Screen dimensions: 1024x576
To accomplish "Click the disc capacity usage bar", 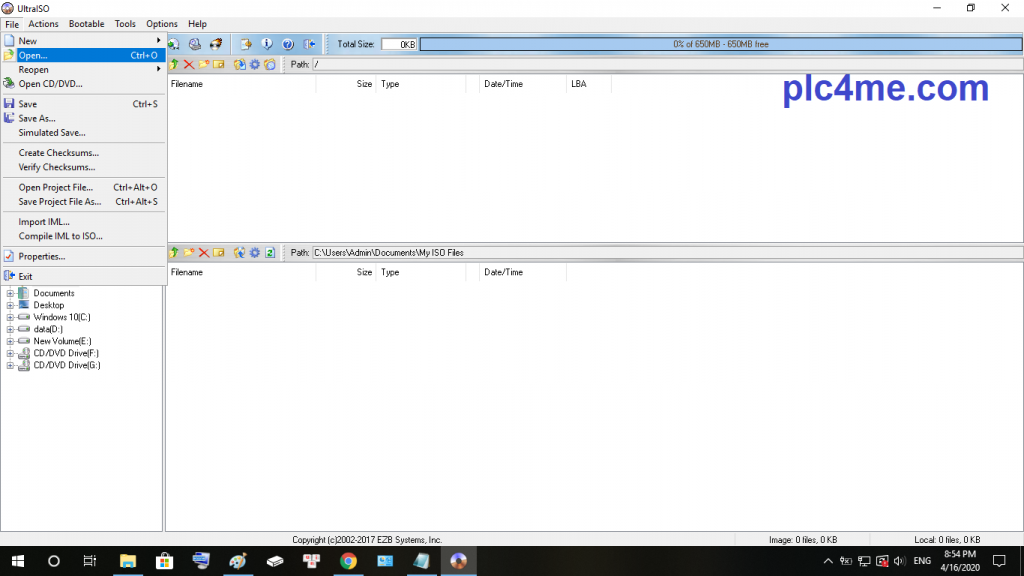I will click(720, 44).
